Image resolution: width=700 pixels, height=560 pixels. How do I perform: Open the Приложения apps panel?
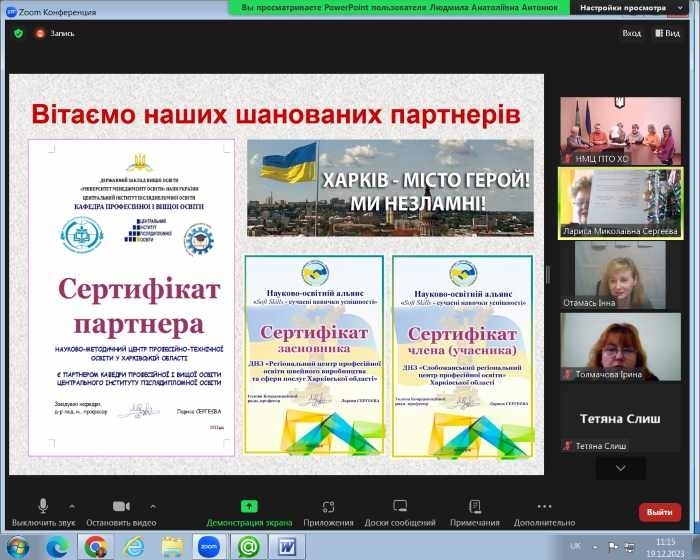[328, 507]
